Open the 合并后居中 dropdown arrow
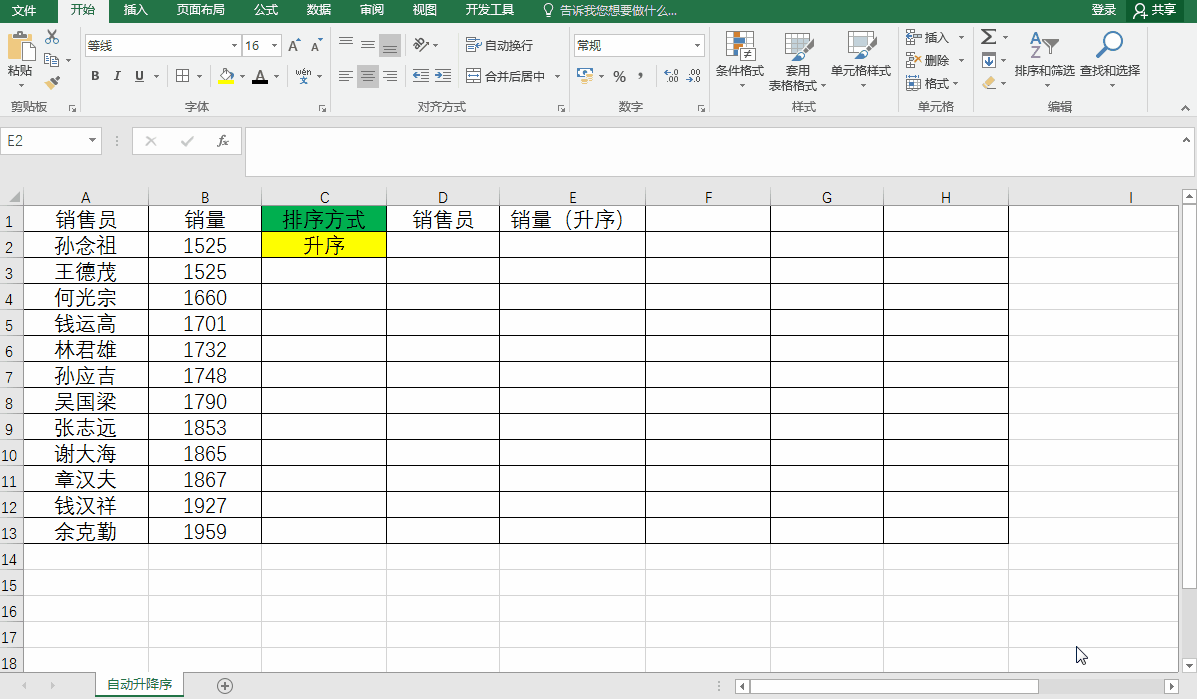 557,76
